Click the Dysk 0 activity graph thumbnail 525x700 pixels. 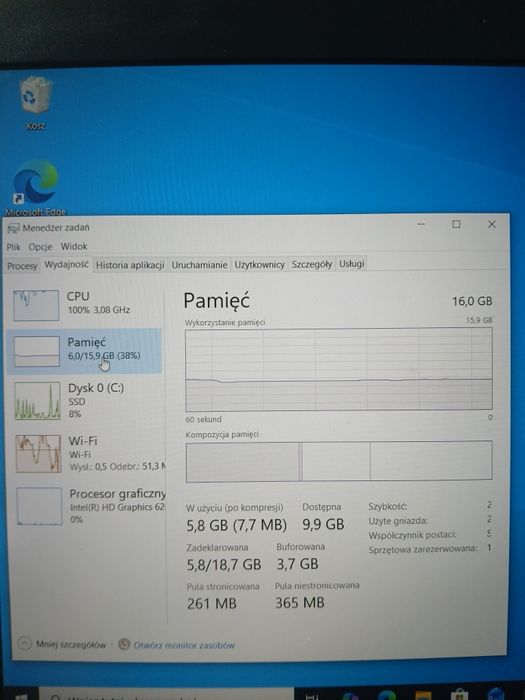pos(38,401)
